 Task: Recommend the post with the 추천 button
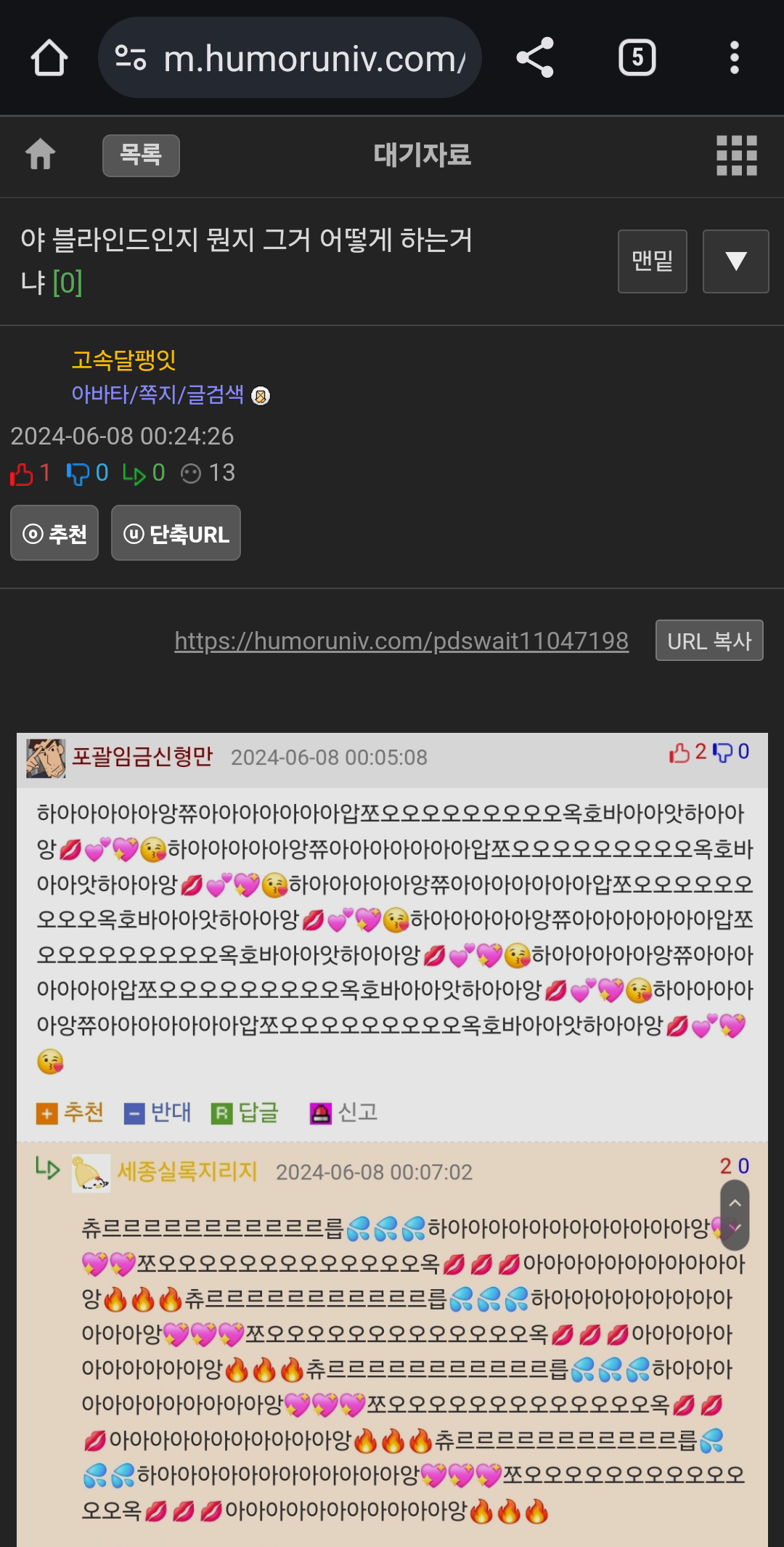(x=54, y=533)
